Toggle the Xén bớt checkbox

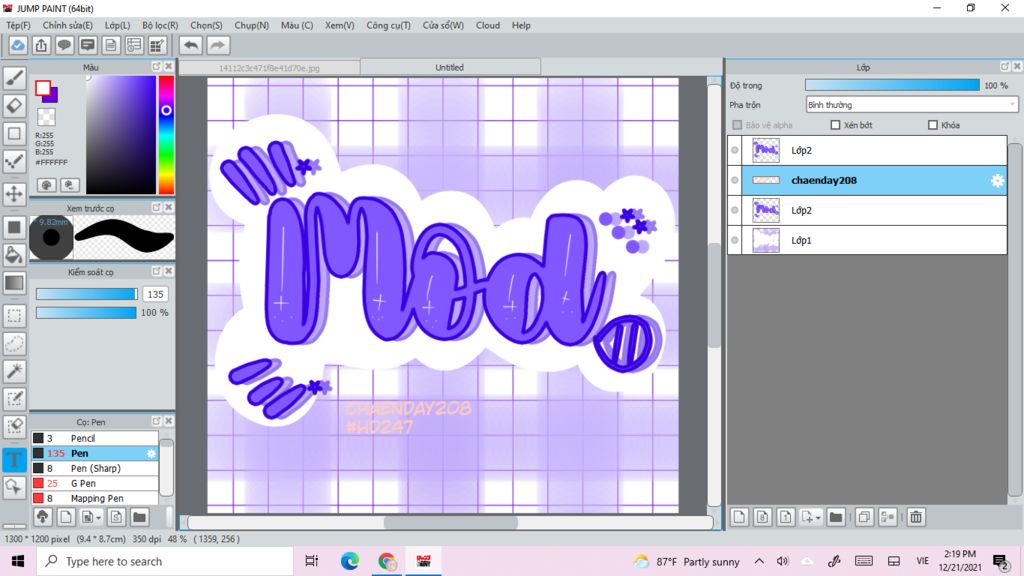click(x=835, y=125)
